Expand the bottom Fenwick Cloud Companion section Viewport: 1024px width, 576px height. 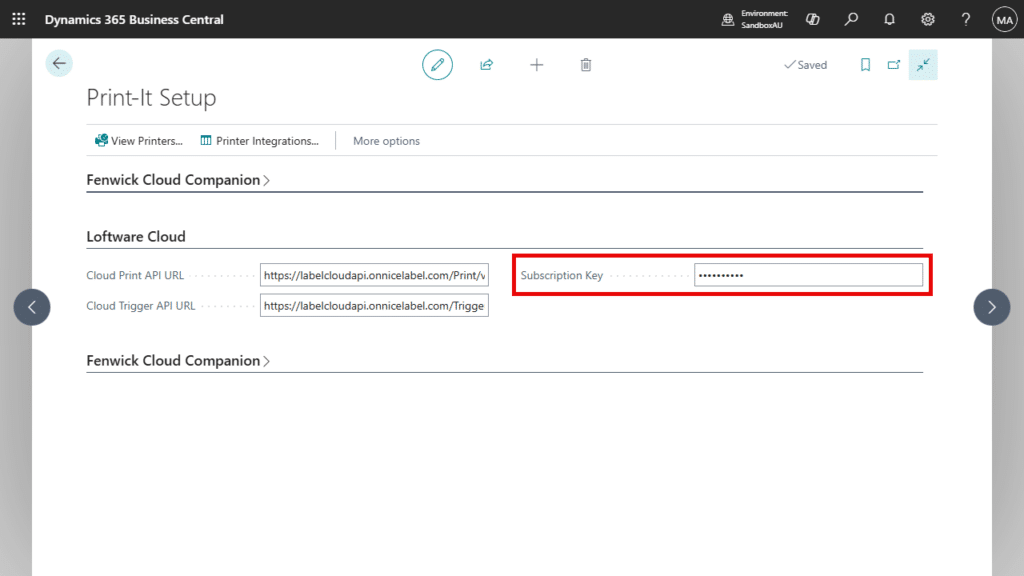coord(178,360)
